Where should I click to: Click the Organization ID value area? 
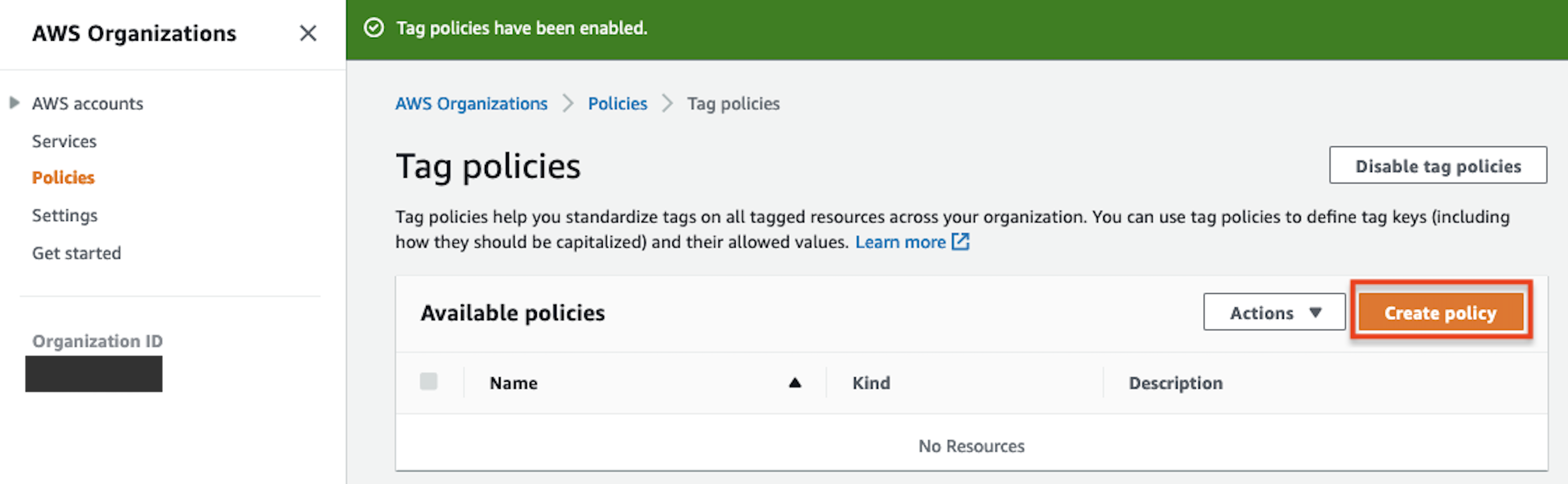(93, 373)
